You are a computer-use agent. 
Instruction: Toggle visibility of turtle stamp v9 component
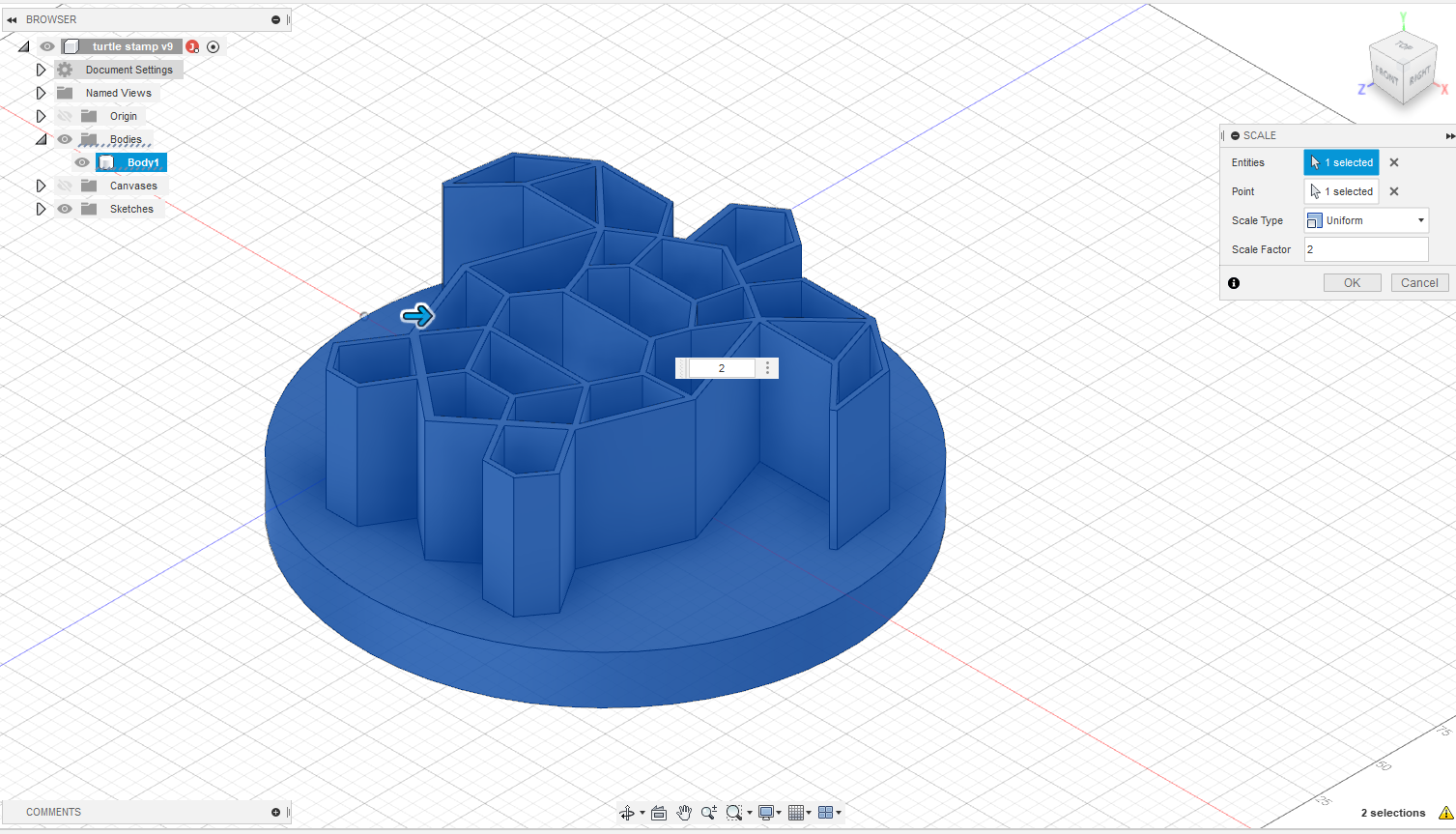[47, 46]
